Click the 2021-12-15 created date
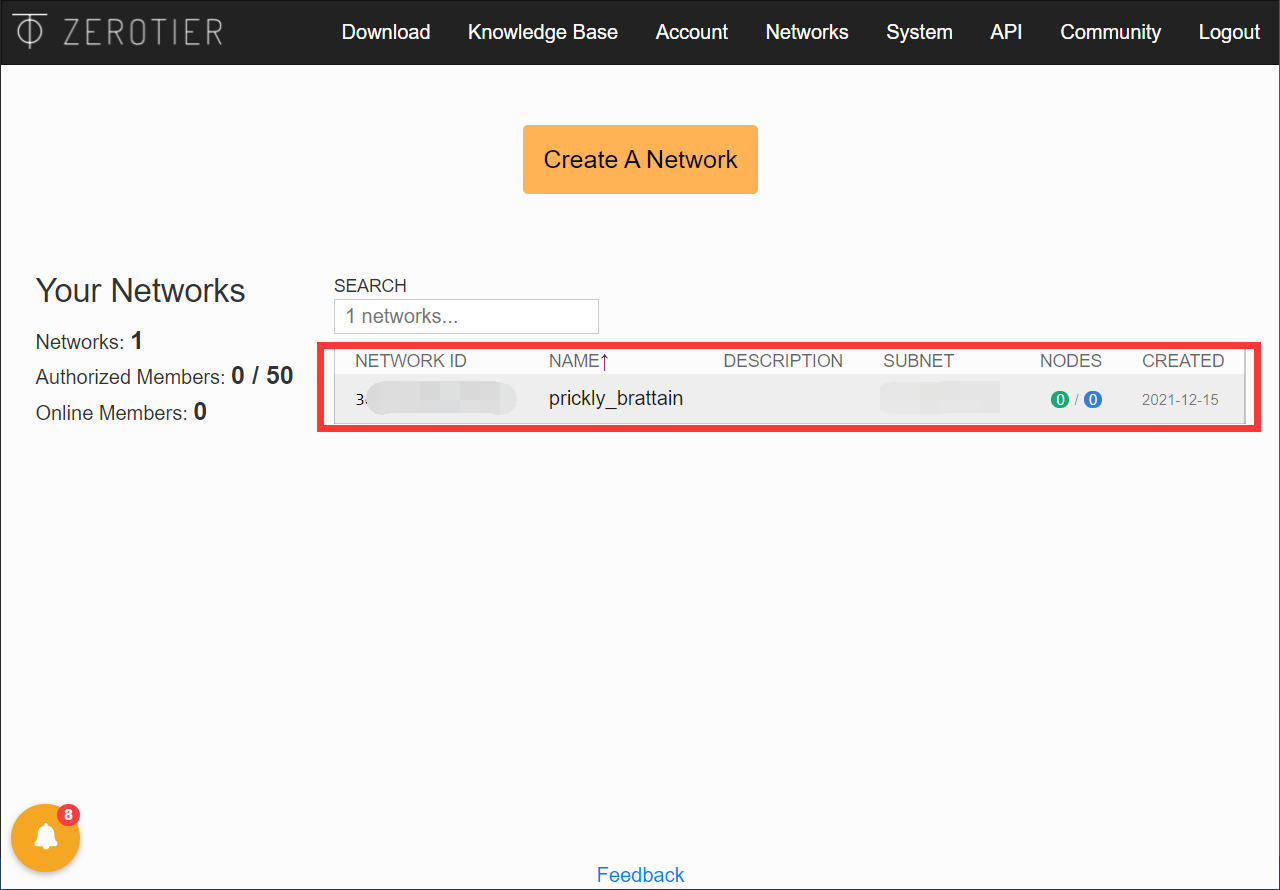 pyautogui.click(x=1180, y=400)
